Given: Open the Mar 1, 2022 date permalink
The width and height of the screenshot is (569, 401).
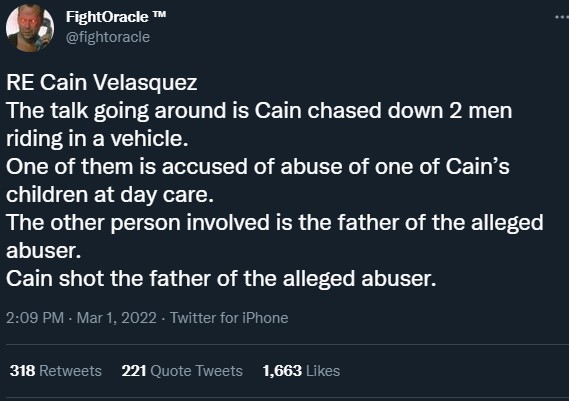Looking at the screenshot, I should click(x=116, y=318).
